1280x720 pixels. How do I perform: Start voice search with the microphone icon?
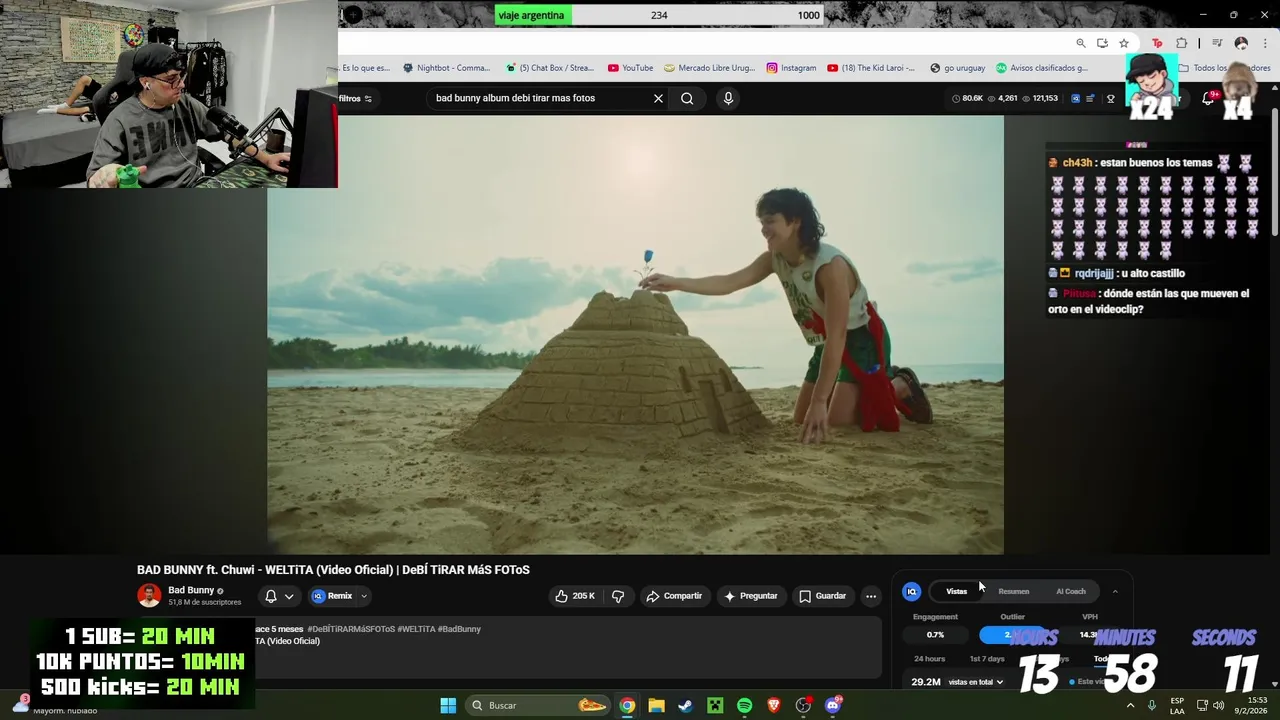[728, 98]
